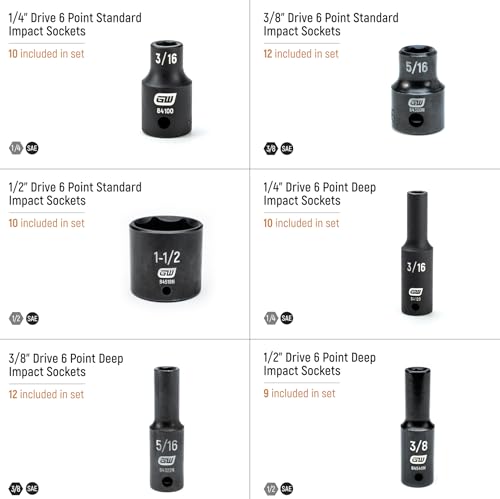Click the 1/2 hexagon icon under 1/2" standard sockets

click(x=16, y=319)
